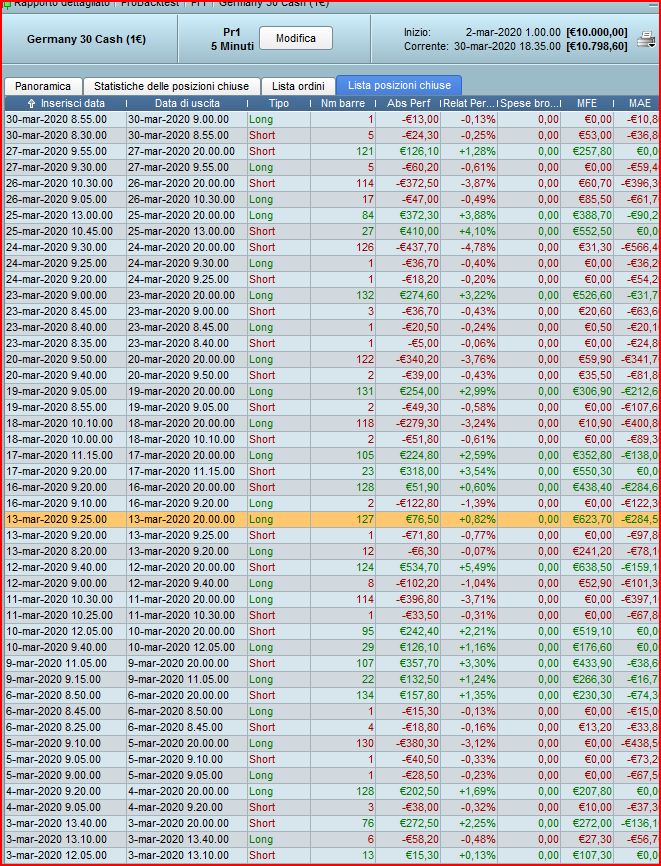Image resolution: width=661 pixels, height=866 pixels.
Task: Click Abs Perf value €202,50
Action: [419, 792]
